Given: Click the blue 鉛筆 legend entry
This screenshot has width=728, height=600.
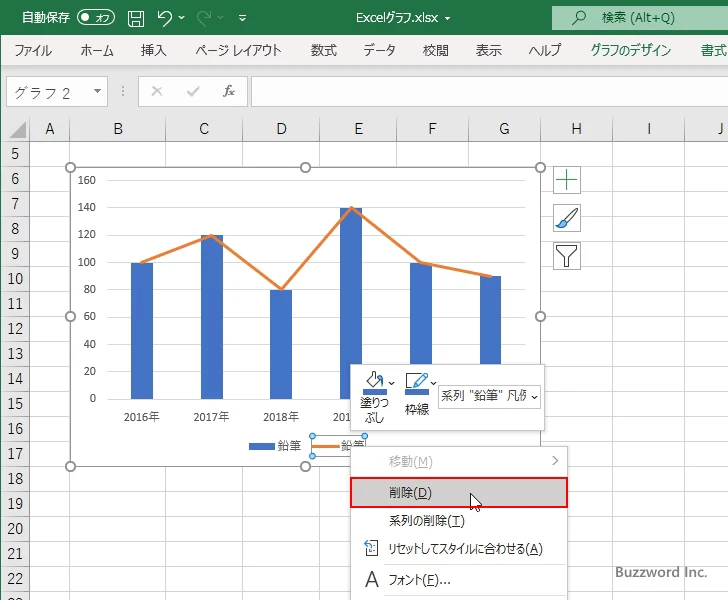Looking at the screenshot, I should [x=275, y=446].
